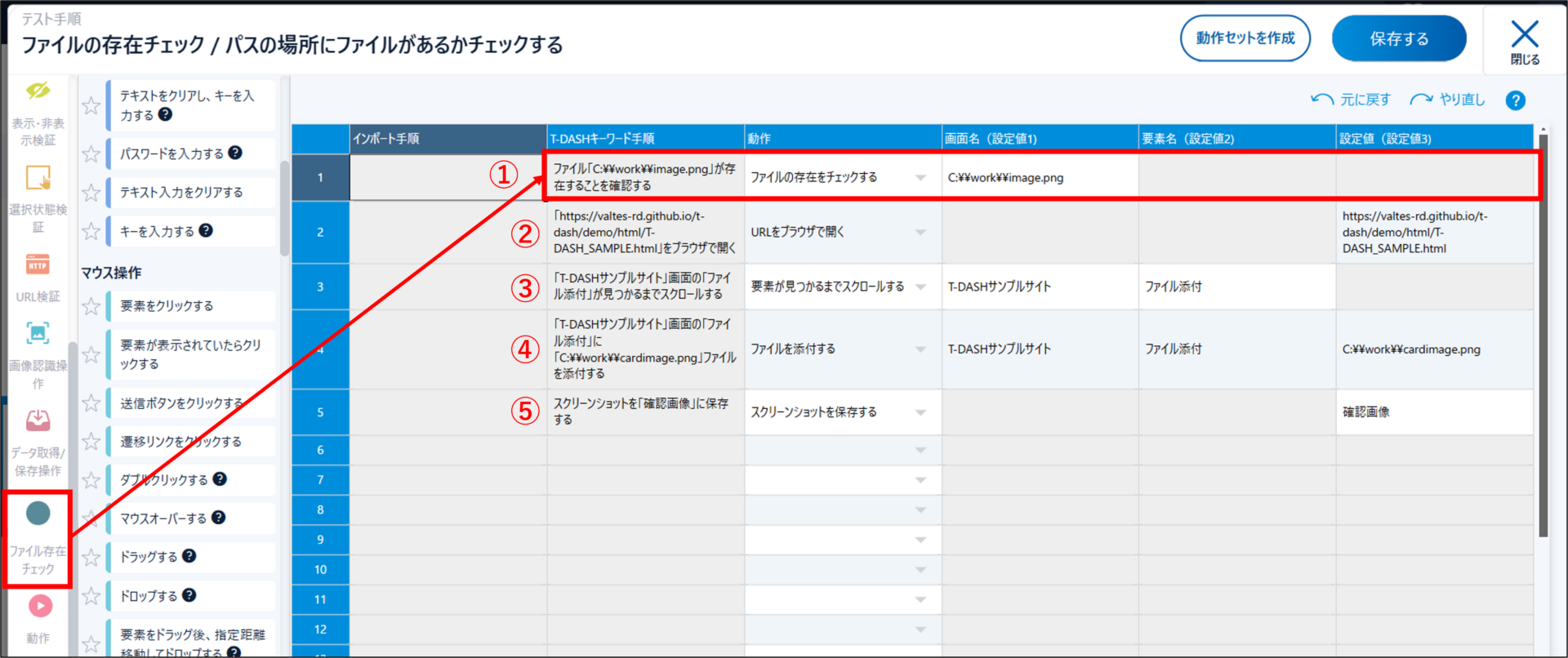Open the 表示・非表示検証 category icon
Screen dimensions: 1568x658
38,91
